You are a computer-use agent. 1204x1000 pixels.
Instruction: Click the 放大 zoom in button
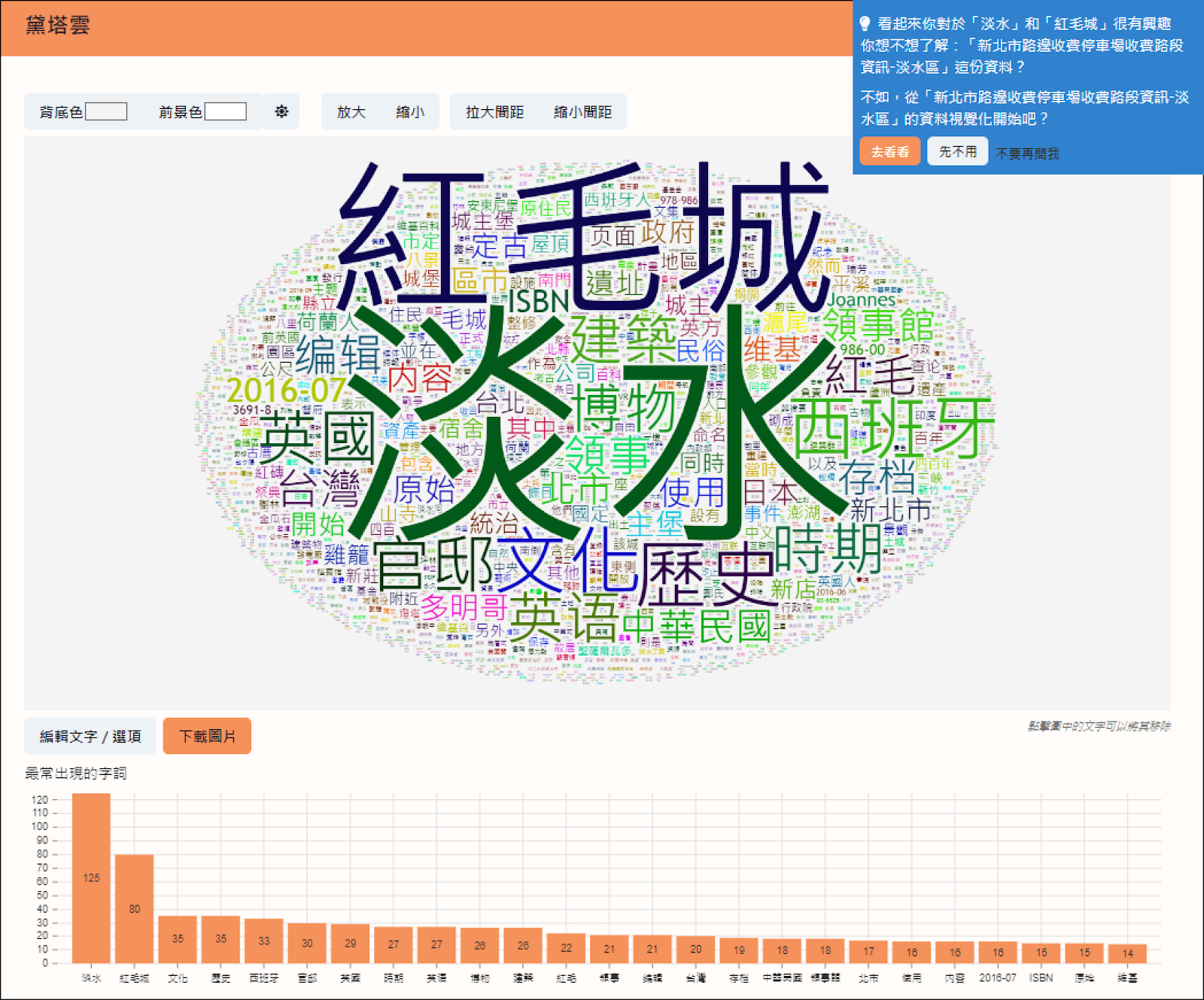[x=351, y=111]
